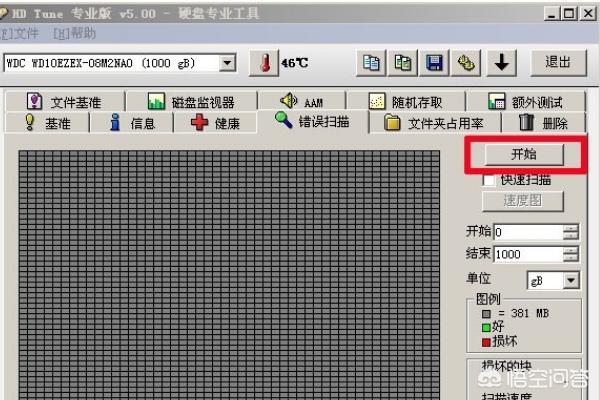Switch to the 基准 tab
The height and width of the screenshot is (400, 600).
[47, 123]
